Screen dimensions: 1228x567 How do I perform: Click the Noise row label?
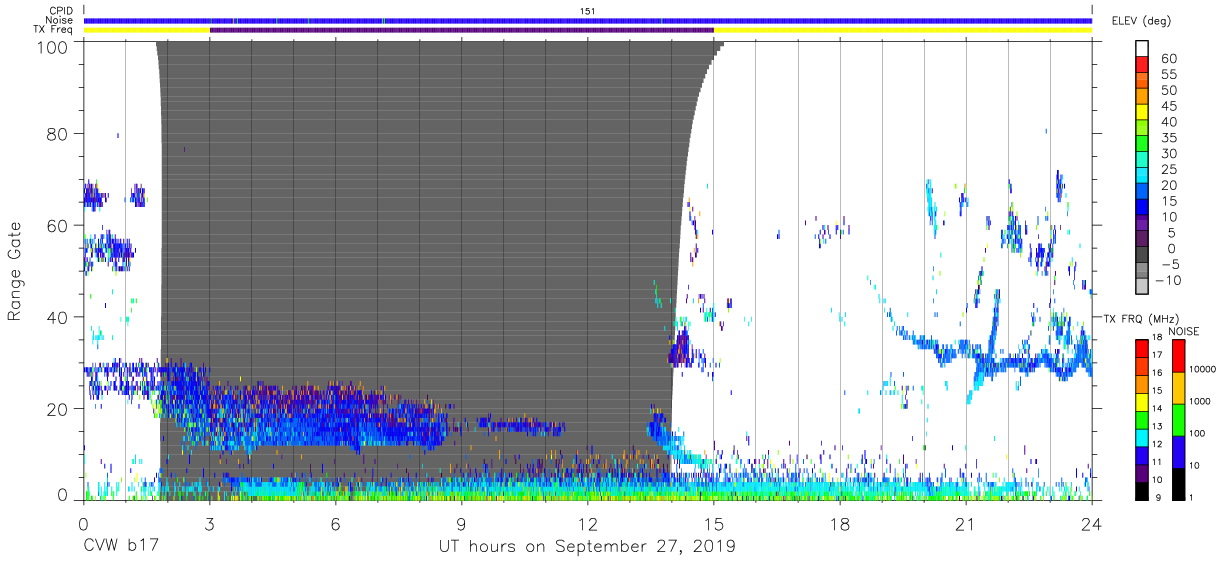pyautogui.click(x=60, y=20)
